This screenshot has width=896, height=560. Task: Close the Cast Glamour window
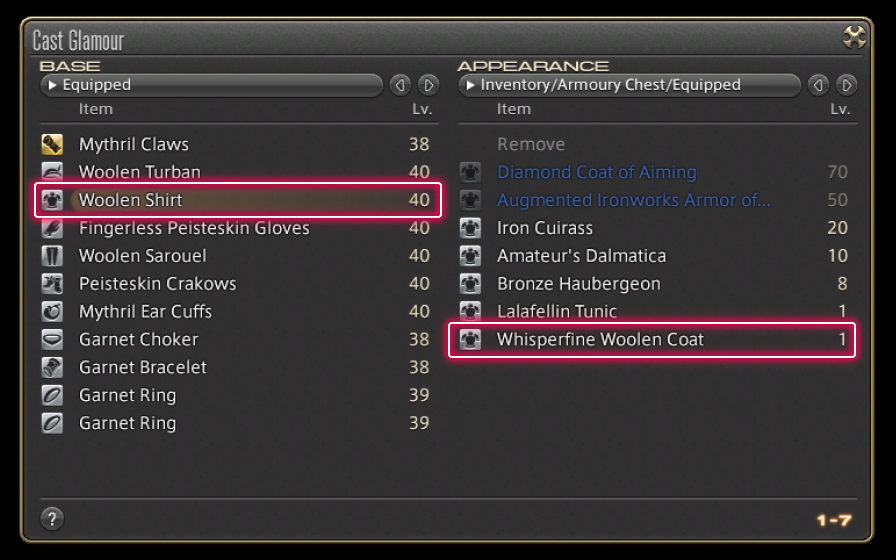pyautogui.click(x=854, y=37)
